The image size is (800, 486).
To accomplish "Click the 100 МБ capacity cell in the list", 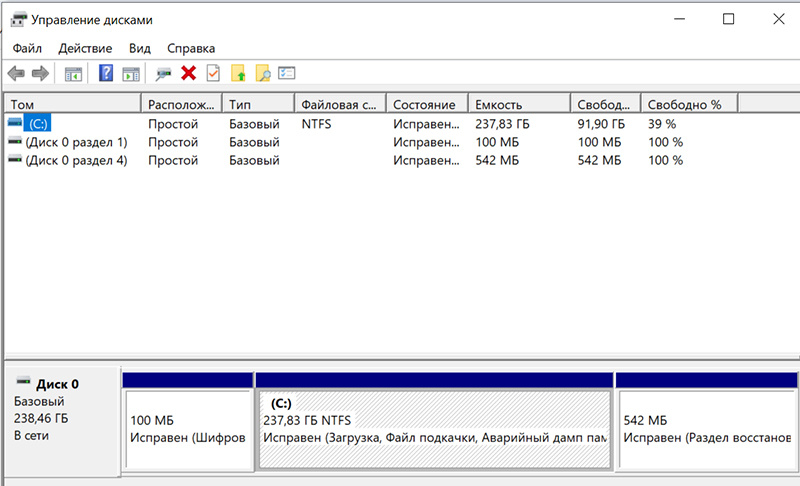I will coord(497,142).
